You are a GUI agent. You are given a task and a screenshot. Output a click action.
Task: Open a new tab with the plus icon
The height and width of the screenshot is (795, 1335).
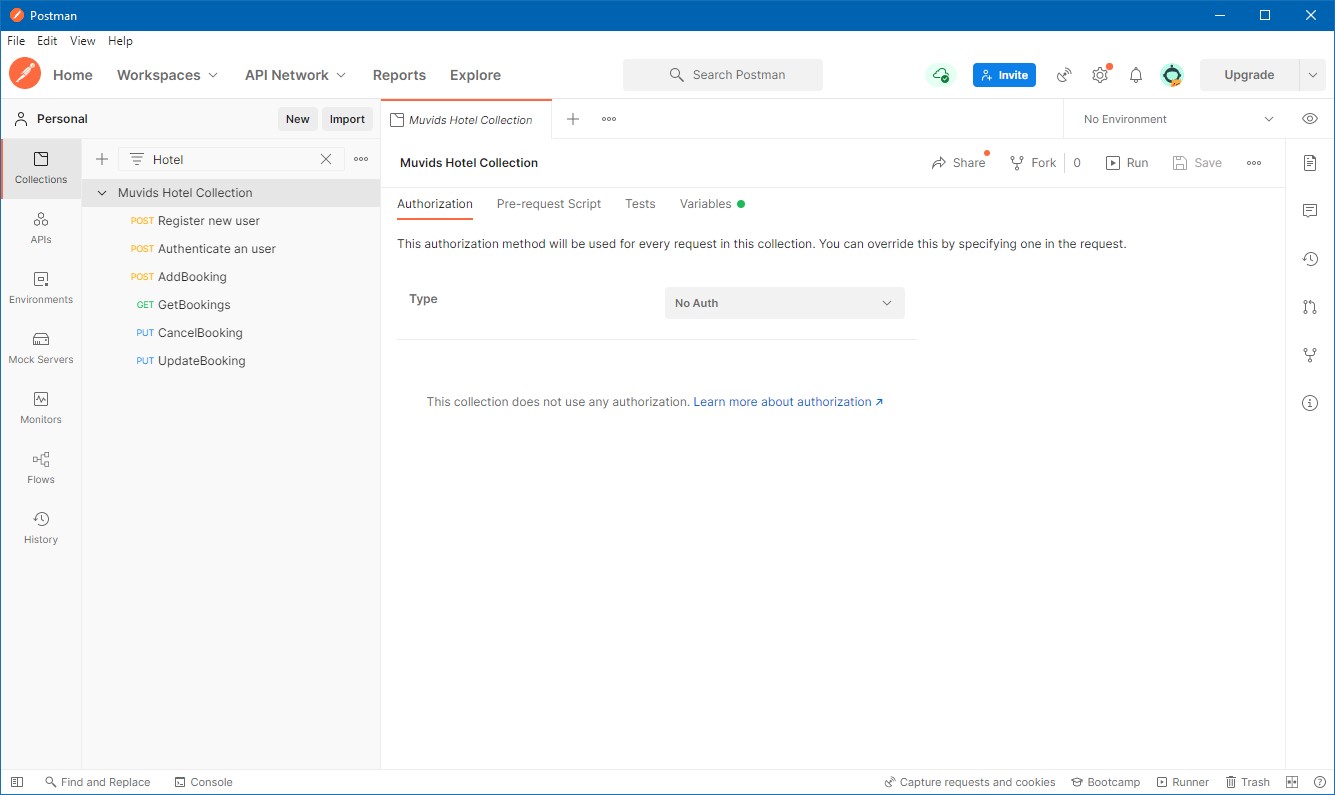point(573,119)
